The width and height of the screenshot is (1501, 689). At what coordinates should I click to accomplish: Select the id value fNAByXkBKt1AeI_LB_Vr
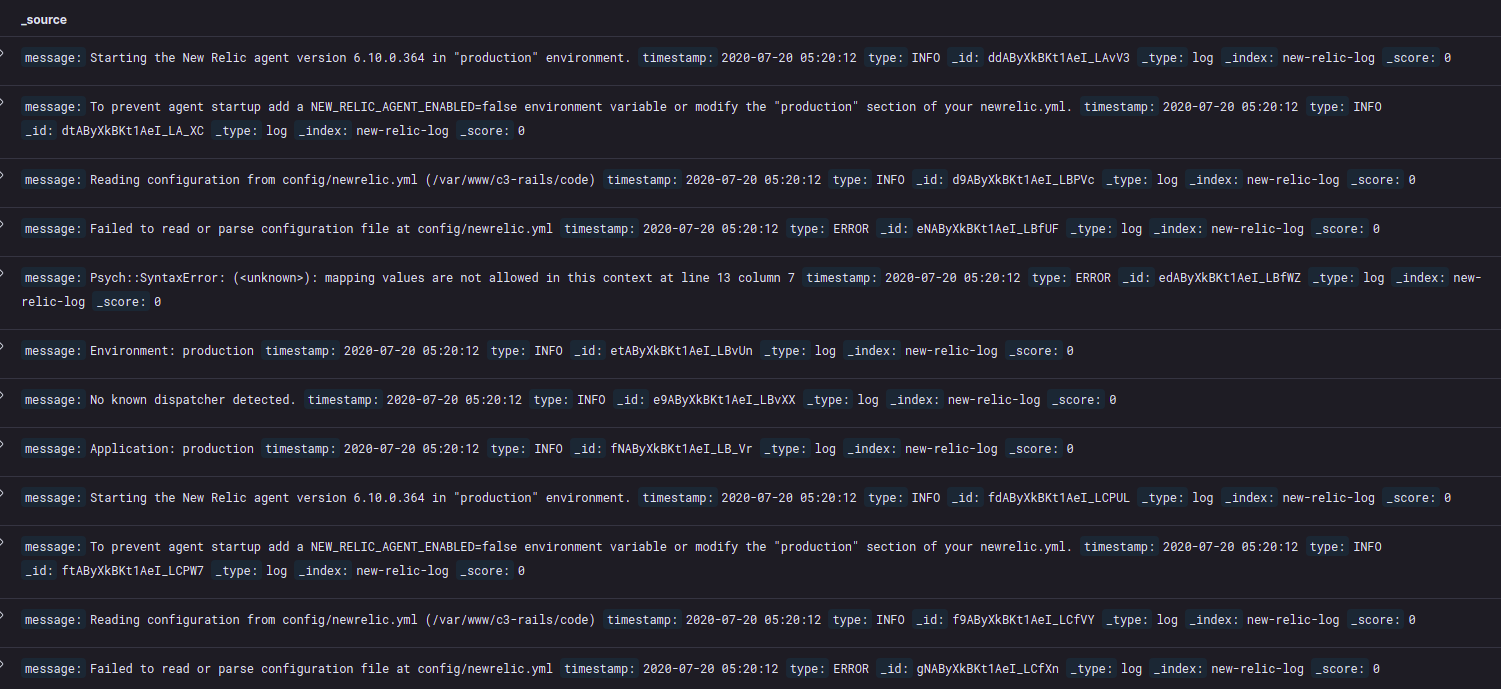click(x=681, y=449)
